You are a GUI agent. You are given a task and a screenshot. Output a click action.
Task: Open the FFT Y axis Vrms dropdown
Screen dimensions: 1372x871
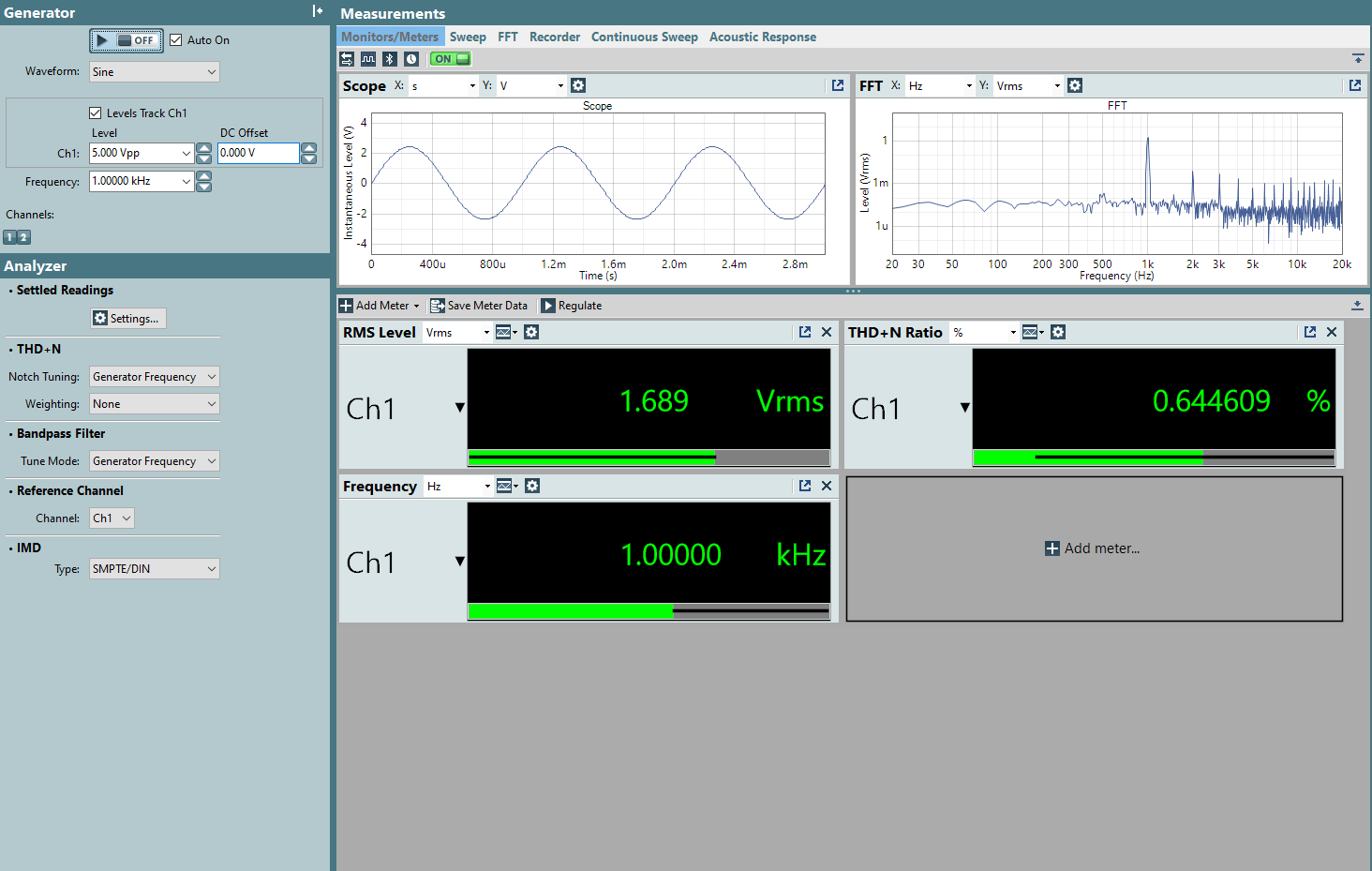click(1028, 85)
